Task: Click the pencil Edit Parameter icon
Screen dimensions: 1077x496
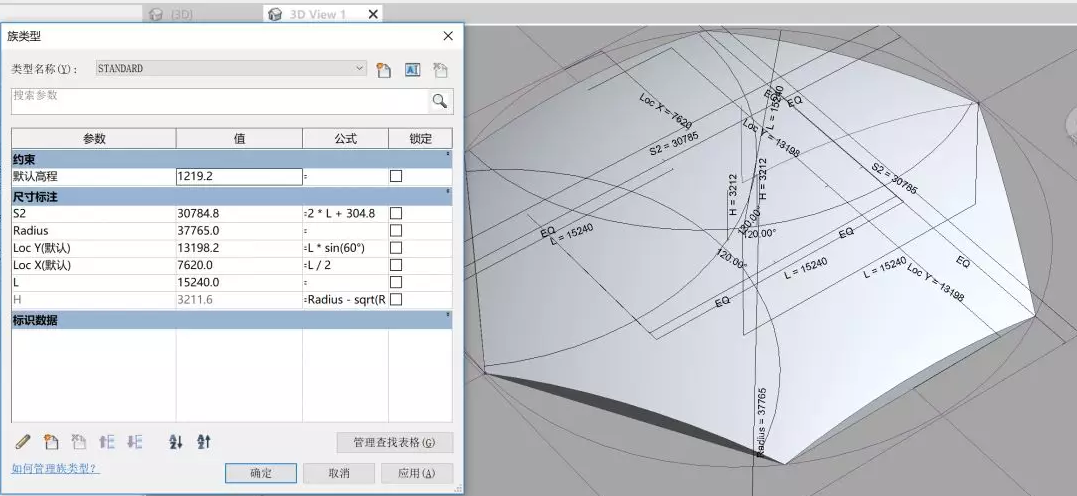Action: coord(23,442)
